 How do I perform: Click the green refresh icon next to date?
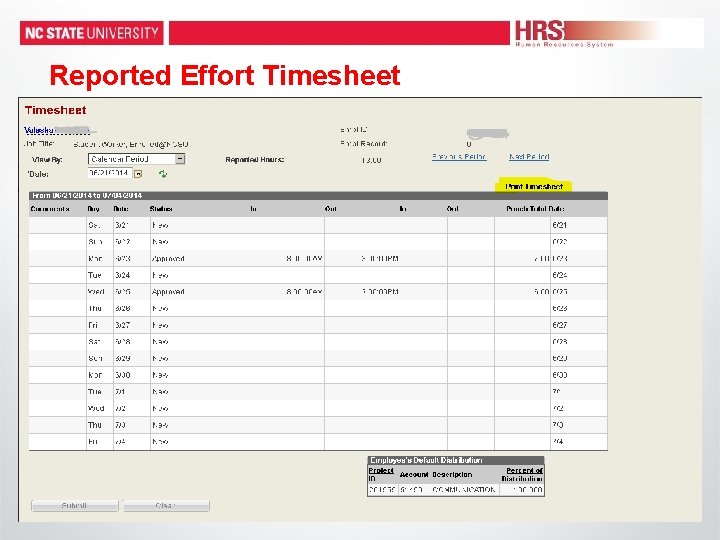point(163,174)
